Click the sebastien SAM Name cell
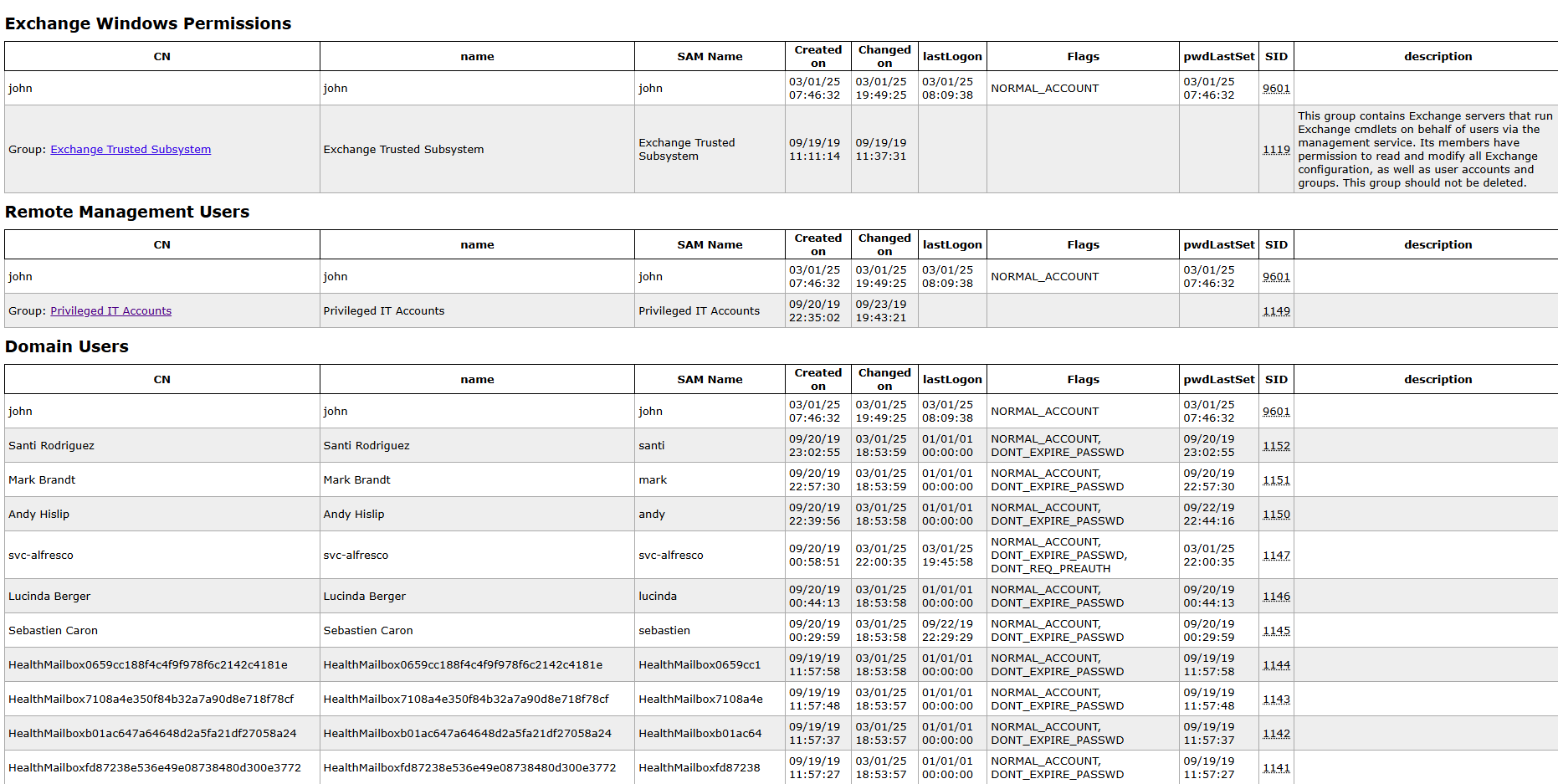 coord(664,631)
